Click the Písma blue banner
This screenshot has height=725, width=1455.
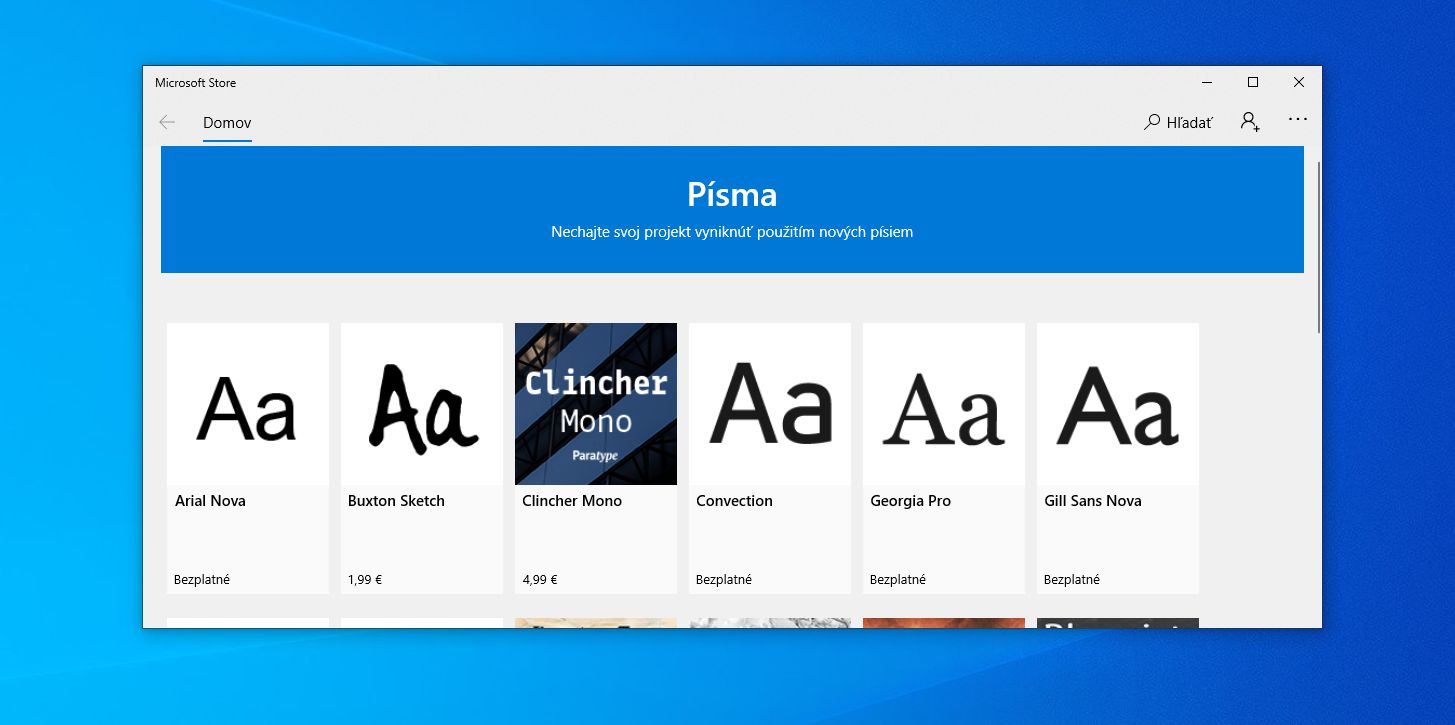pos(732,209)
